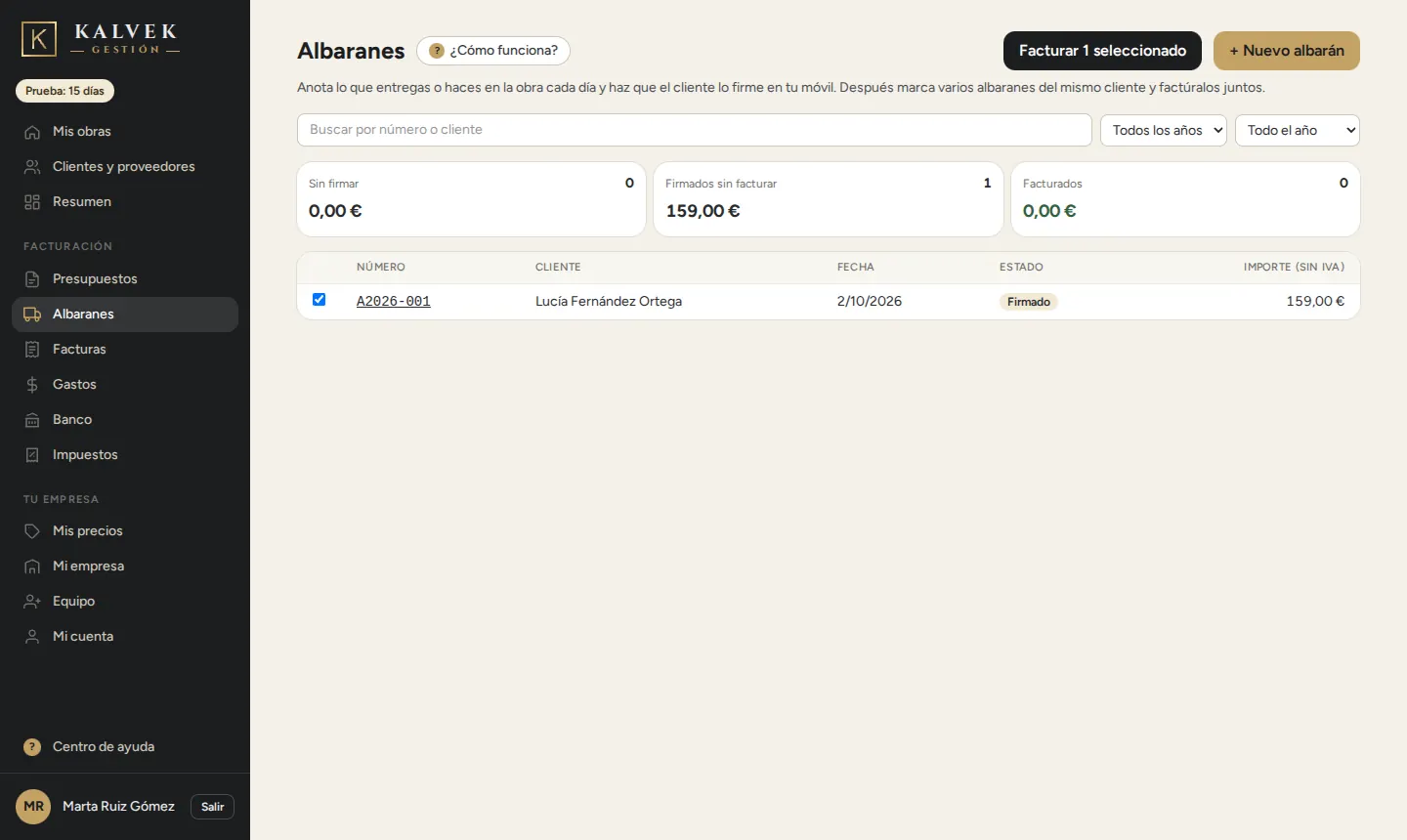This screenshot has height=840, width=1407.
Task: Click the Facturas receipt icon
Action: pos(32,350)
